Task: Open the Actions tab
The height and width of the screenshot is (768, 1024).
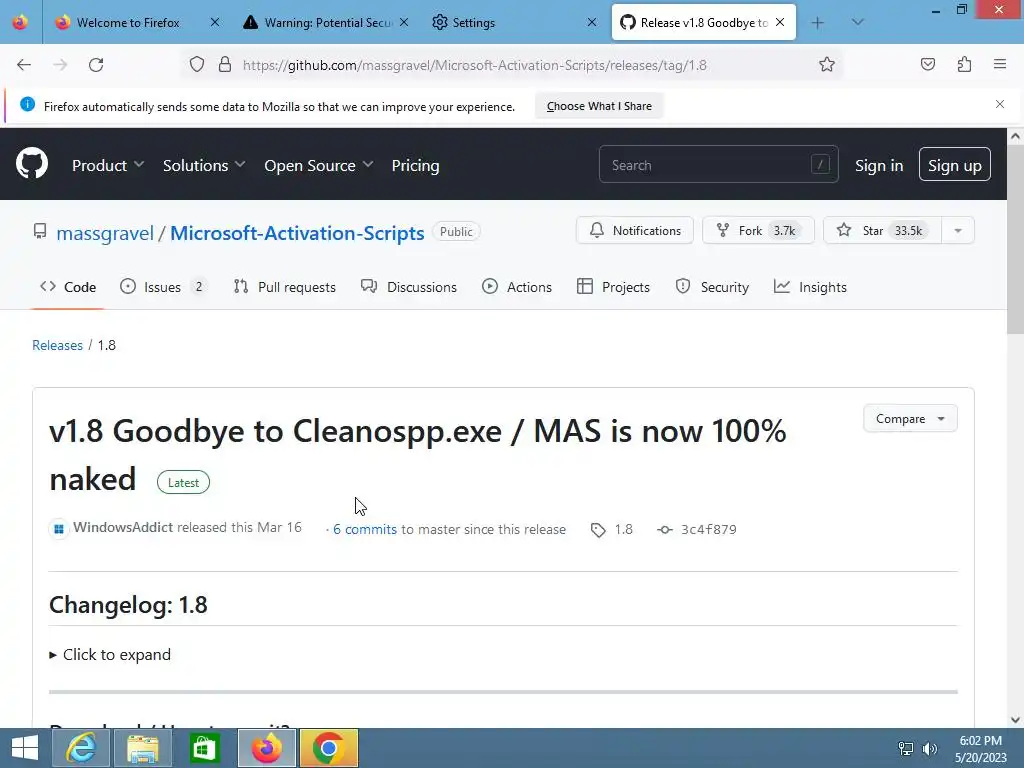Action: [517, 287]
